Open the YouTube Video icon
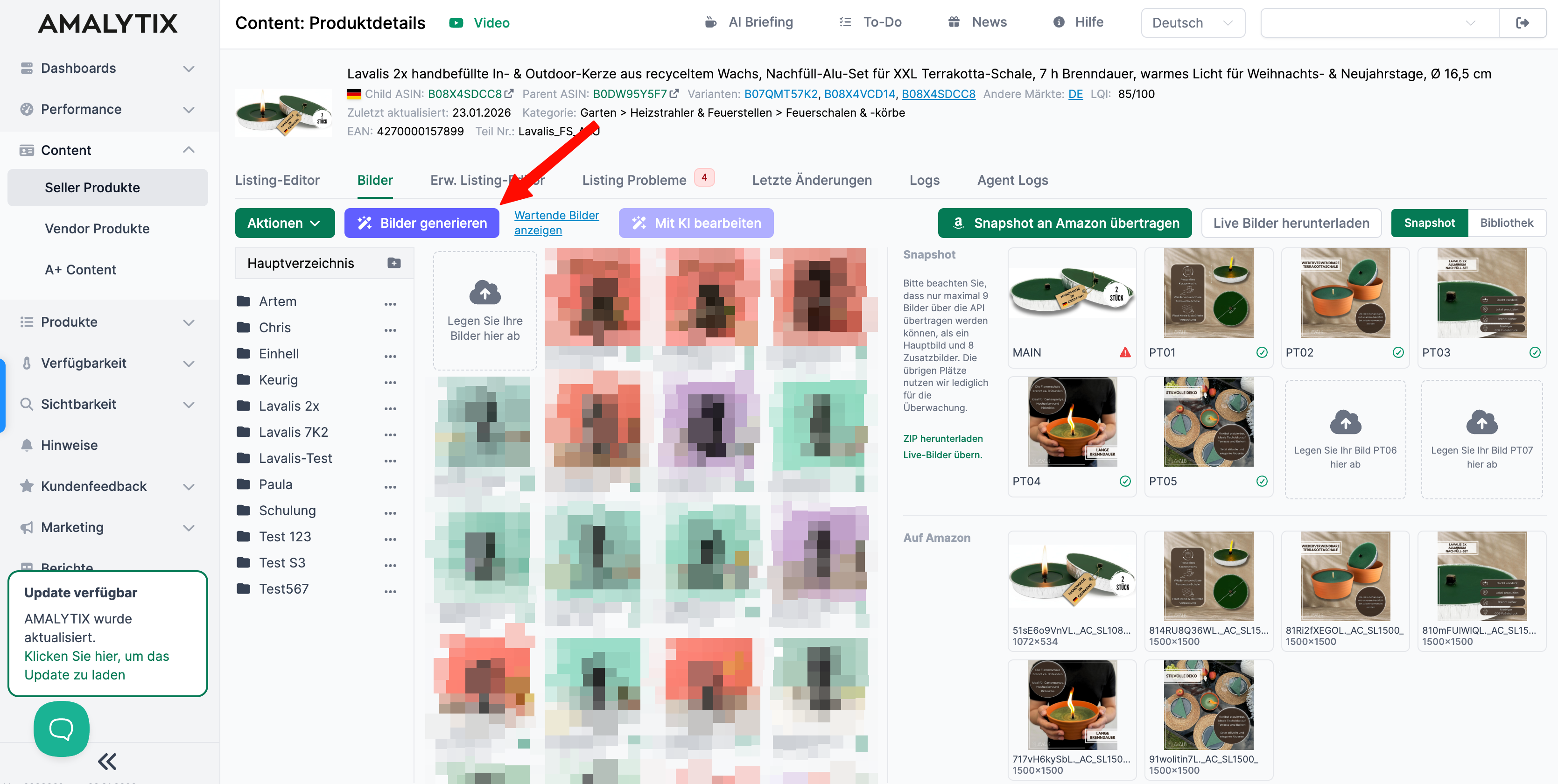Screen dimensions: 1558x784 pos(456,22)
